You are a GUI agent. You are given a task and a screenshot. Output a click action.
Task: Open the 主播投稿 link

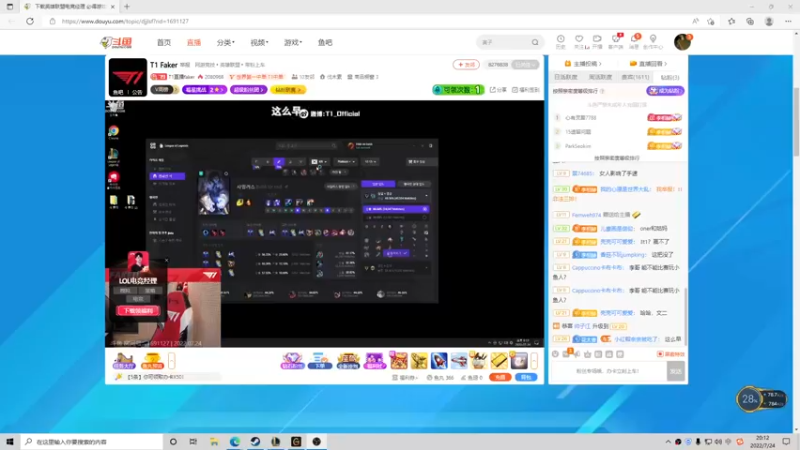(583, 64)
